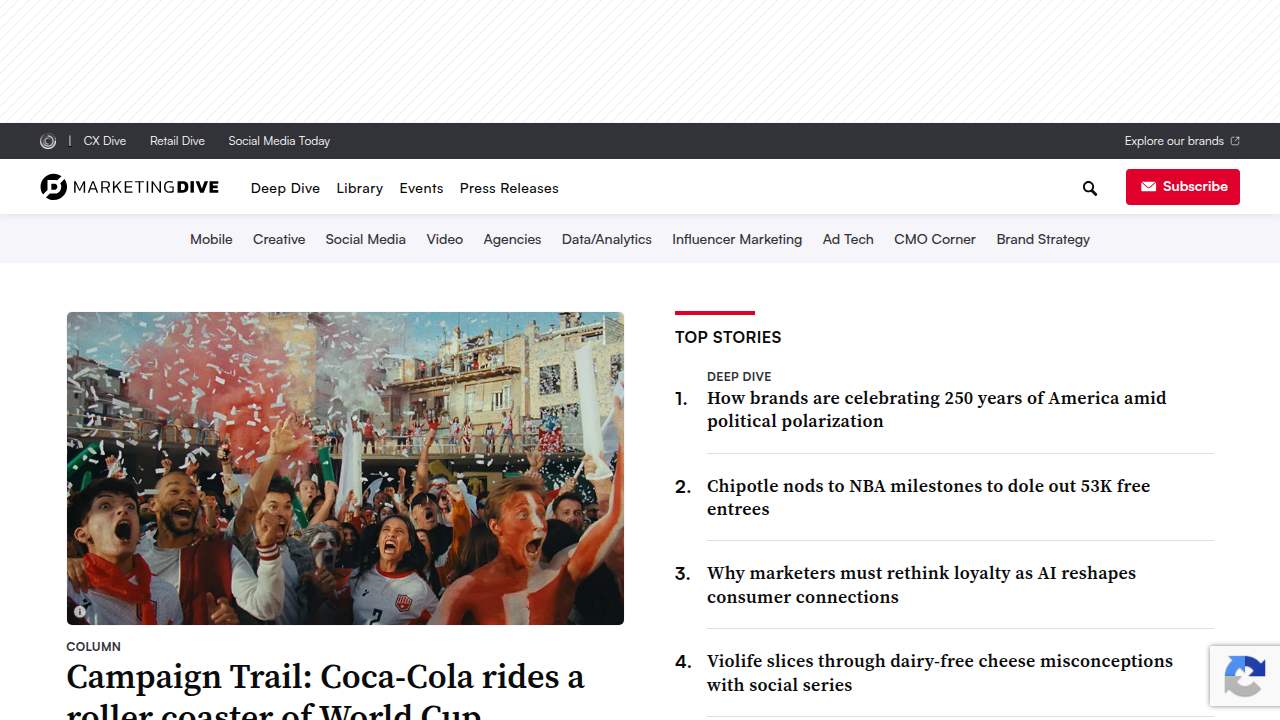The image size is (1280, 720).
Task: Select the Influencer Marketing topic
Action: click(737, 239)
